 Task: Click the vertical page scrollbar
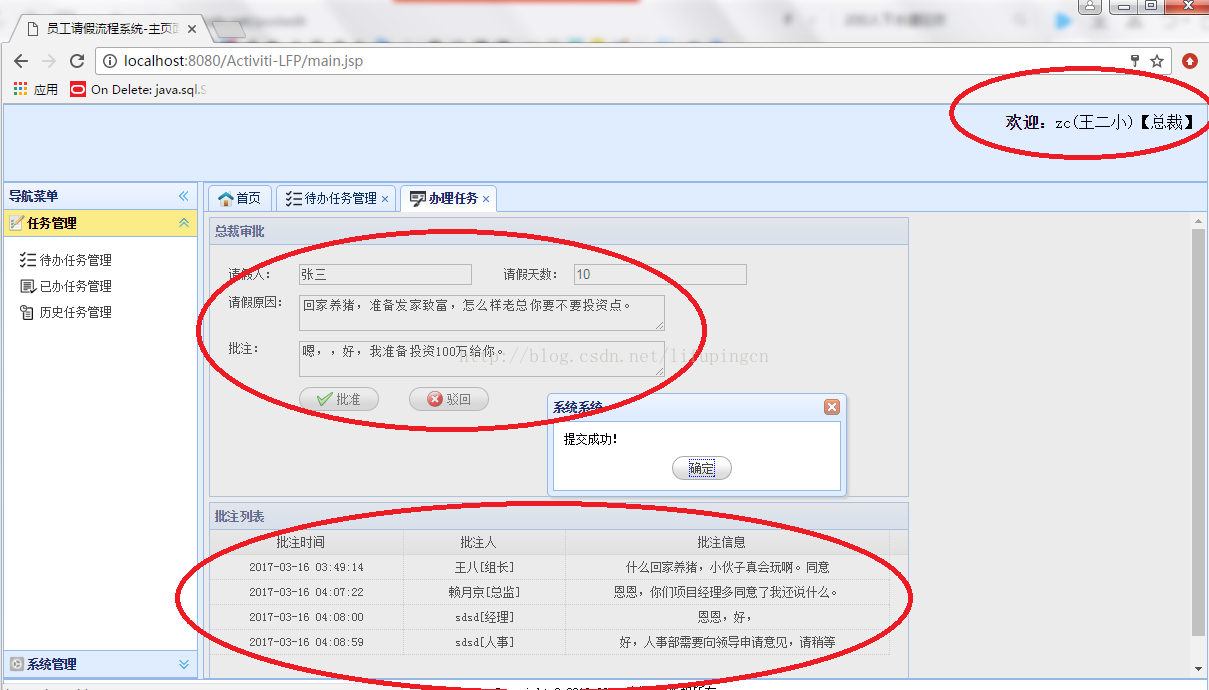pyautogui.click(x=1199, y=432)
